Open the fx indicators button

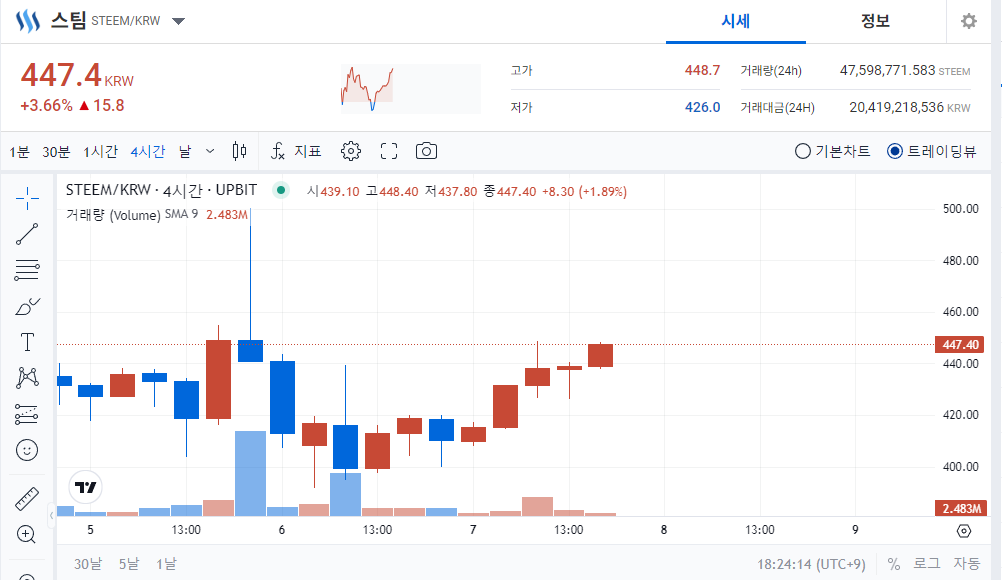(x=278, y=151)
